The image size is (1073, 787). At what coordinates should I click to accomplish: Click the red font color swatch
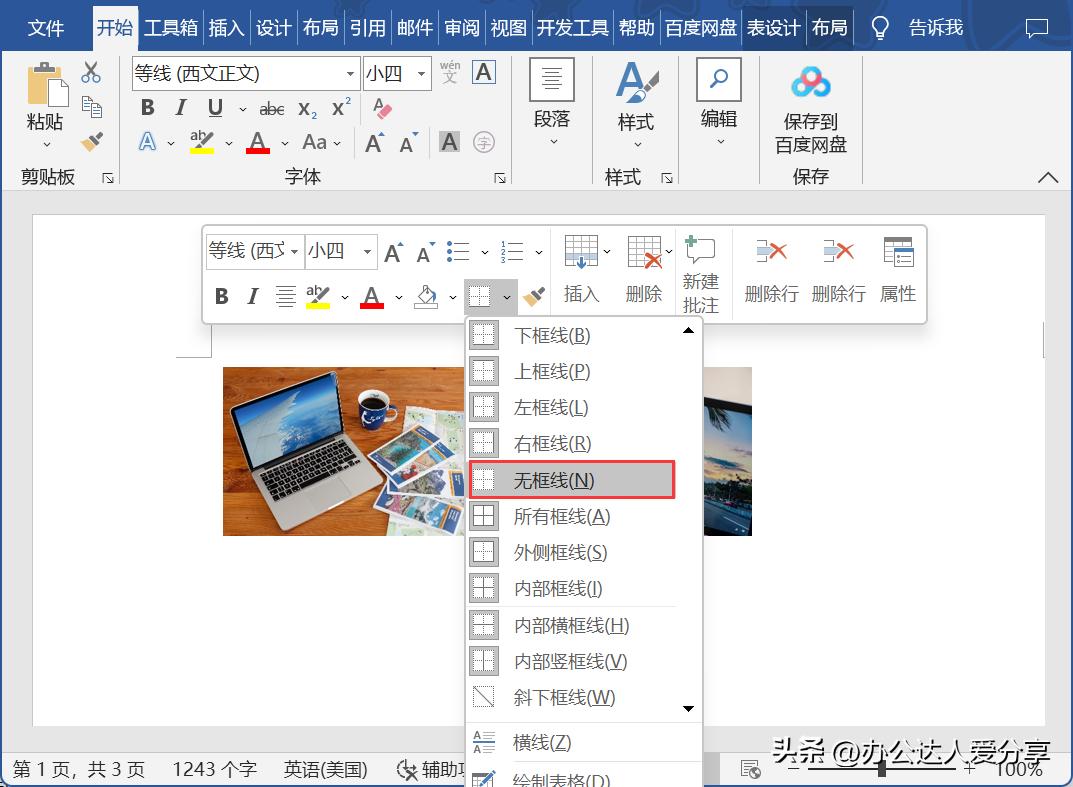[x=257, y=144]
